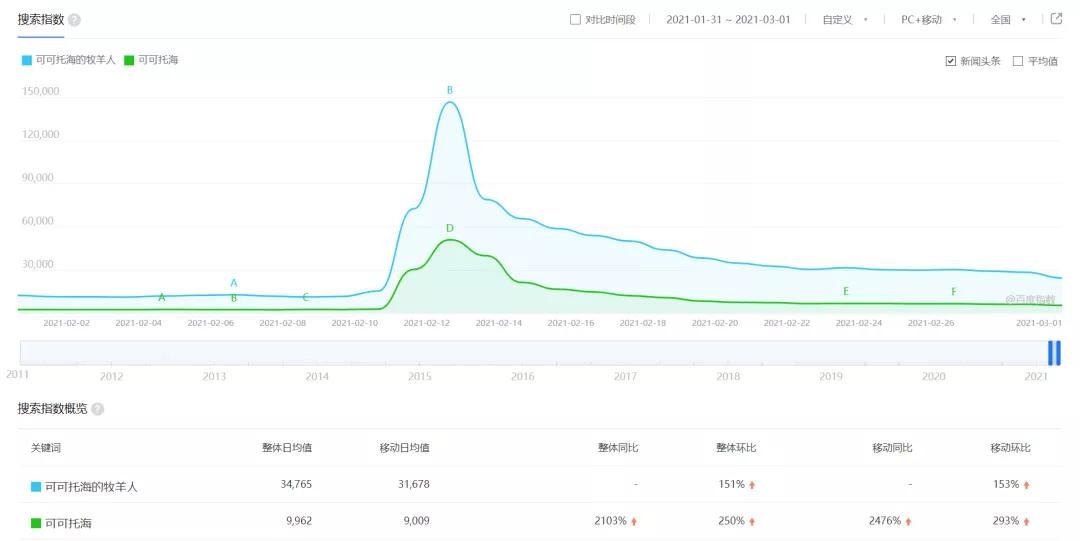The height and width of the screenshot is (541, 1080).
Task: Click 可可托海 keyword in overview table
Action: point(68,523)
